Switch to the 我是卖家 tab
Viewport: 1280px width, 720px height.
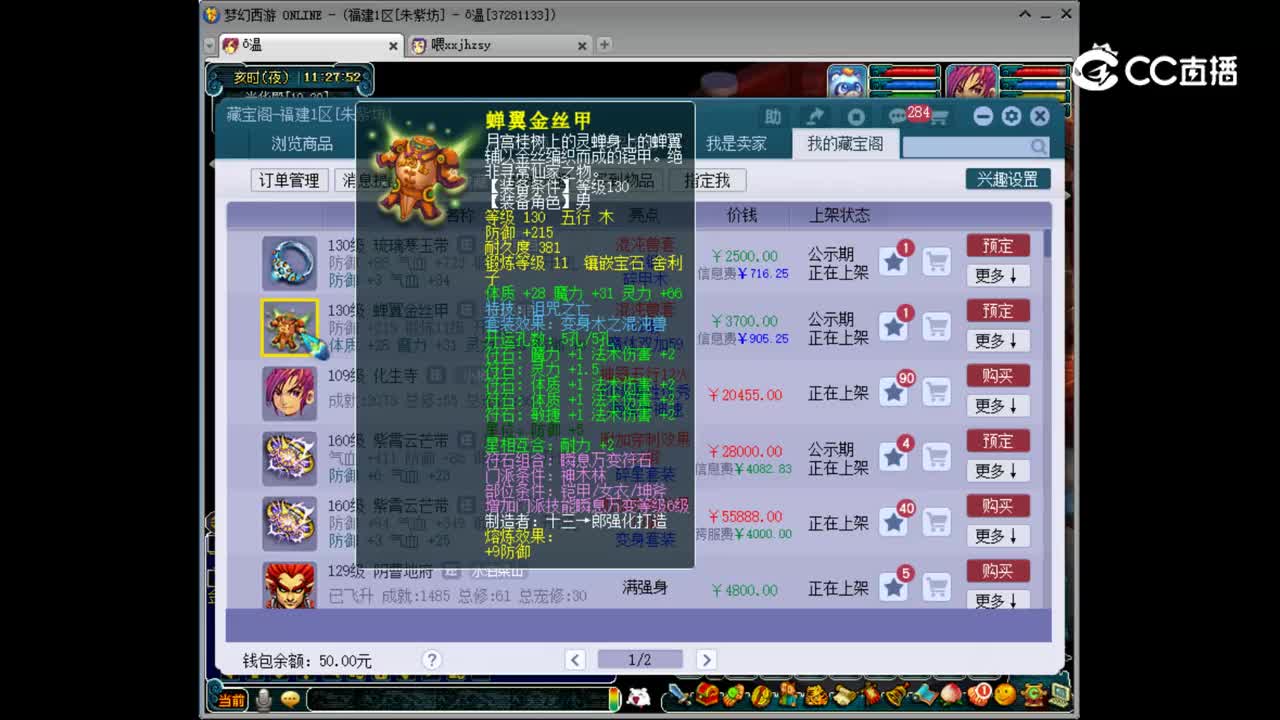736,144
